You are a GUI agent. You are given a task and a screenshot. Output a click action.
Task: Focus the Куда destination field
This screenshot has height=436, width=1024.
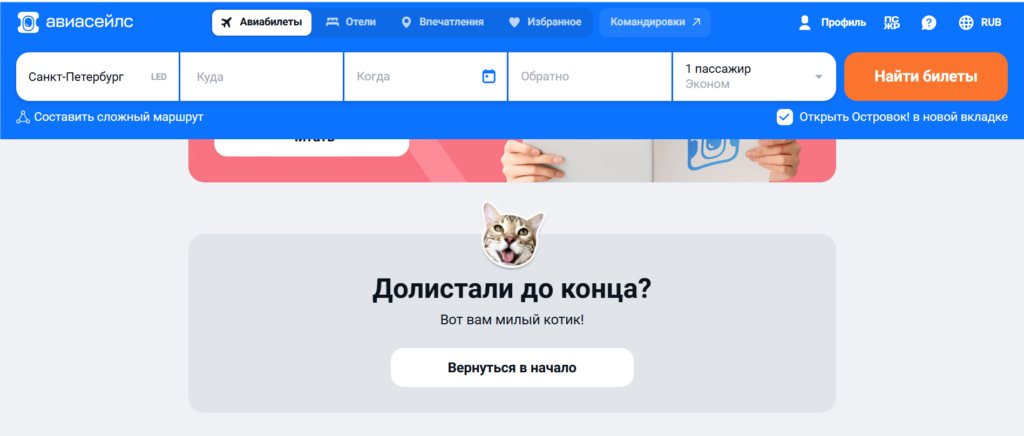tap(262, 76)
